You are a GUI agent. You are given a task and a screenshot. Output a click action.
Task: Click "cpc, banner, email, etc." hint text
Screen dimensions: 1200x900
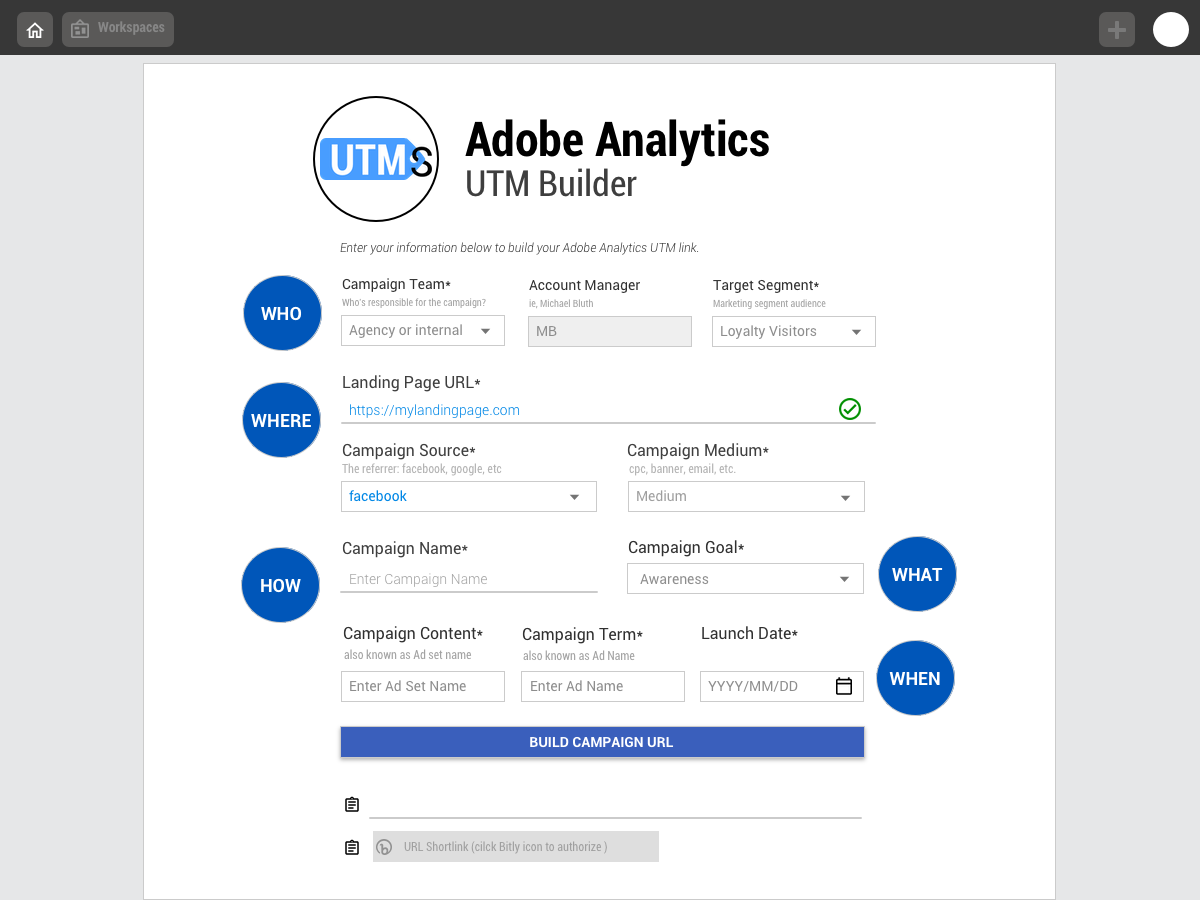point(682,469)
